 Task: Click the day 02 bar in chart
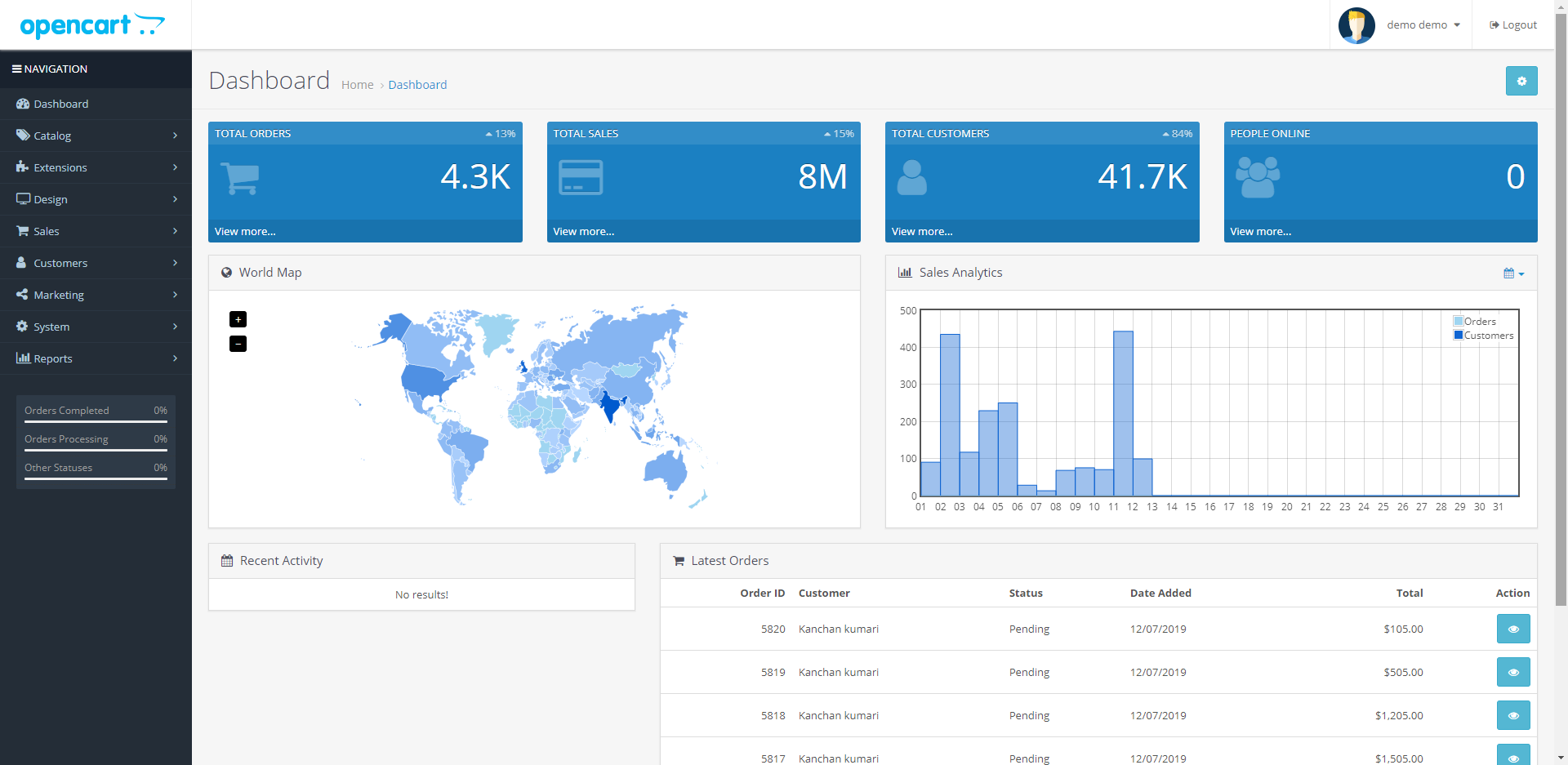click(950, 415)
